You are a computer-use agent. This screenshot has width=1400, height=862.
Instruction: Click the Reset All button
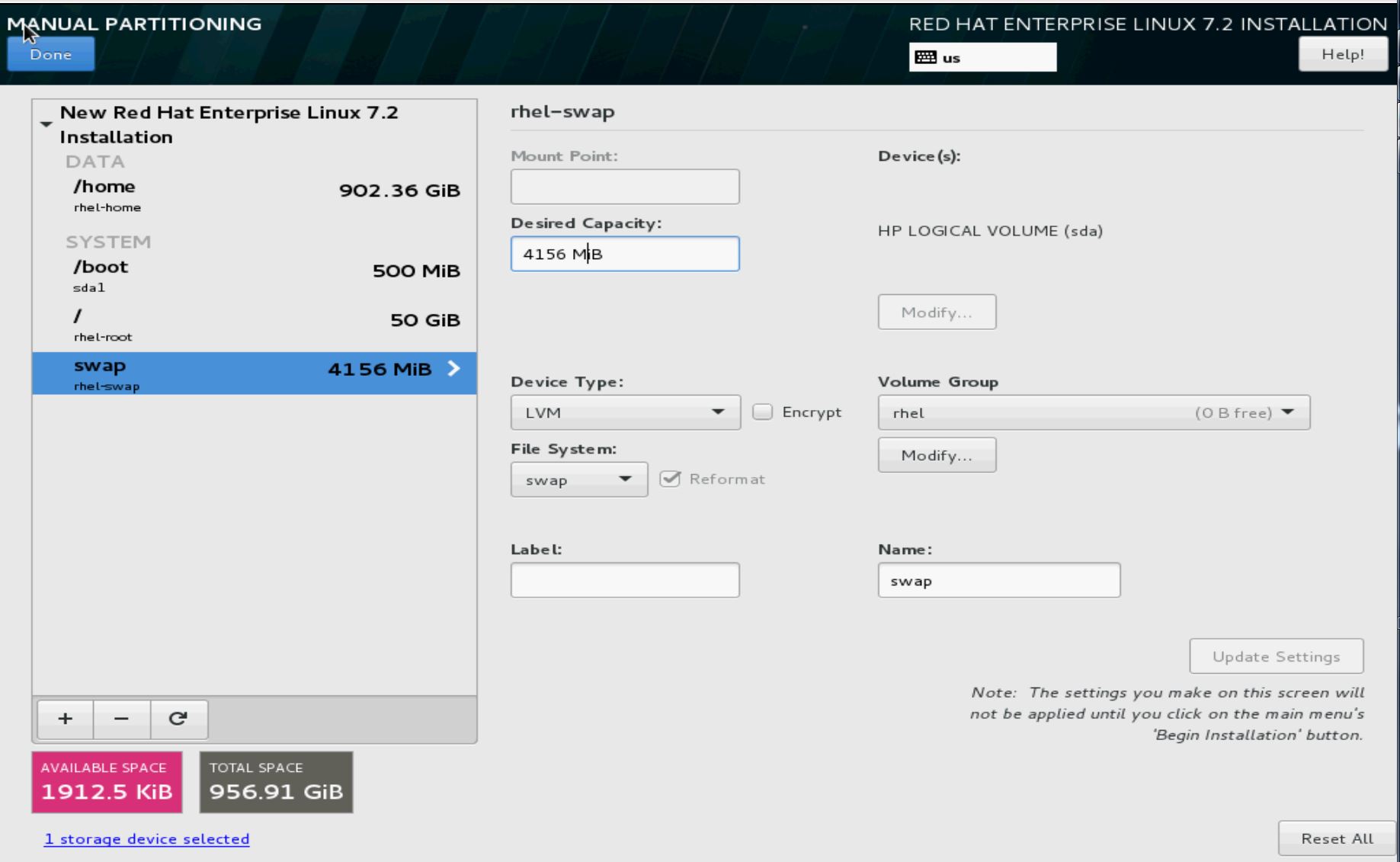[x=1337, y=838]
